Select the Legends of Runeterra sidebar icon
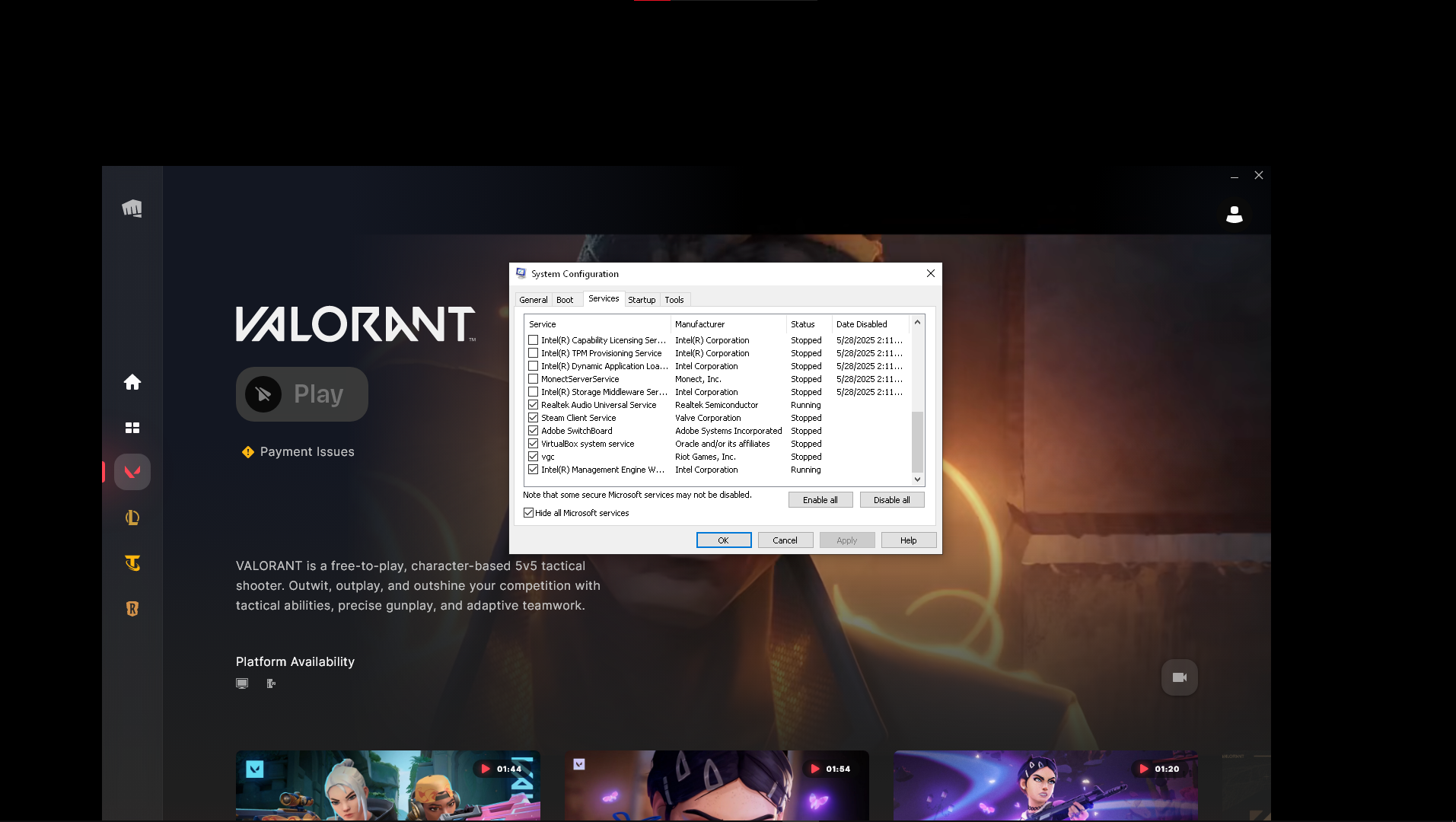This screenshot has width=1456, height=822. coord(132,609)
